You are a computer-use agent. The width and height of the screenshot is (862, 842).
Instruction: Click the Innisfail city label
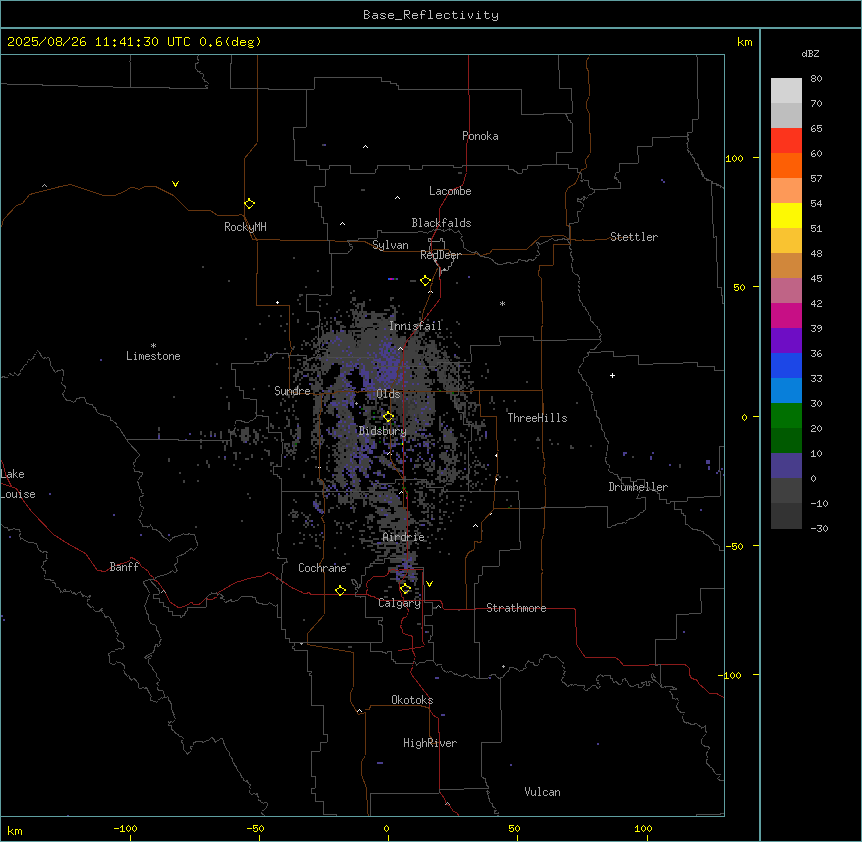coord(415,326)
